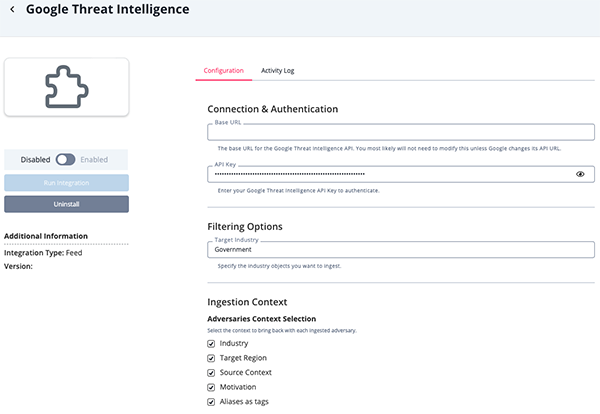Click the Google Threat Intelligence page title
This screenshot has width=600, height=414.
click(x=108, y=9)
